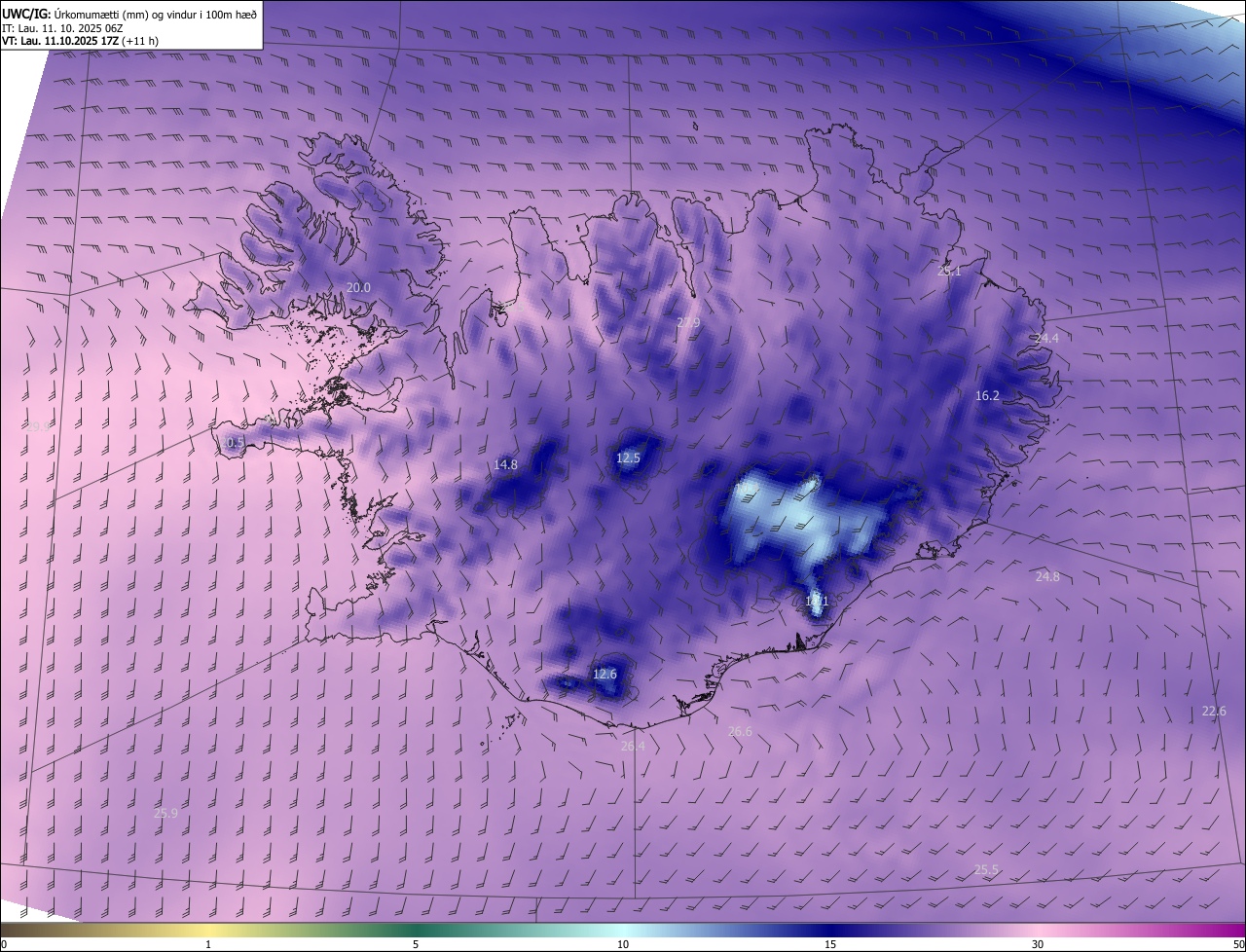Click the VT: Lau. 11.10.2025 17Z line
This screenshot has height=952, width=1246.
point(80,42)
